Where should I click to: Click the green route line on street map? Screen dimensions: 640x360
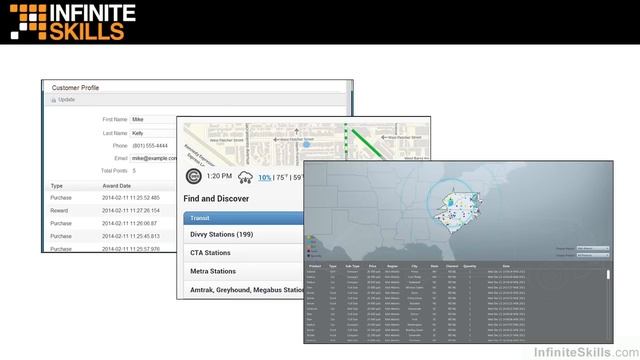click(x=367, y=144)
